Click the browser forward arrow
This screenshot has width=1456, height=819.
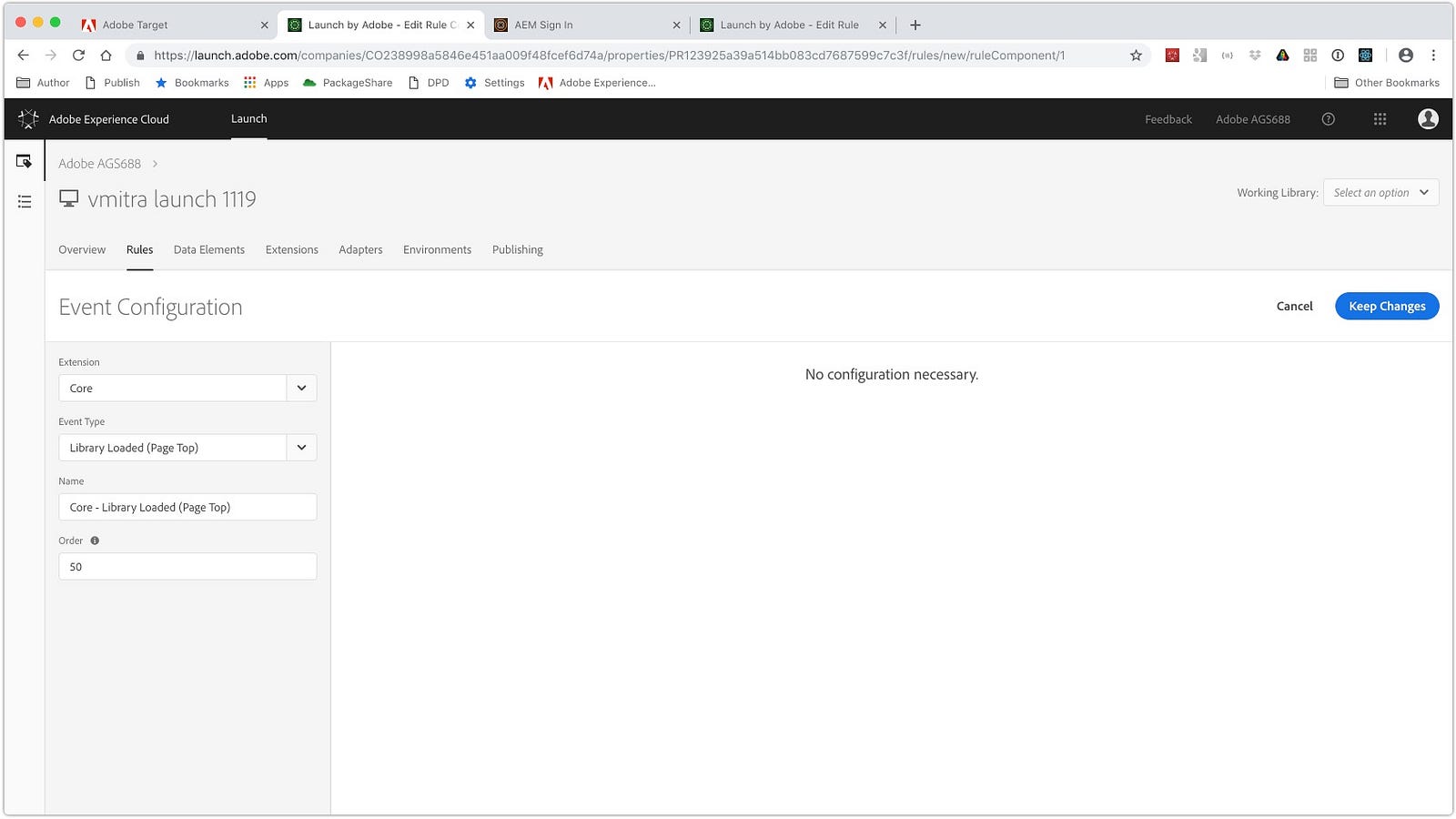(51, 56)
